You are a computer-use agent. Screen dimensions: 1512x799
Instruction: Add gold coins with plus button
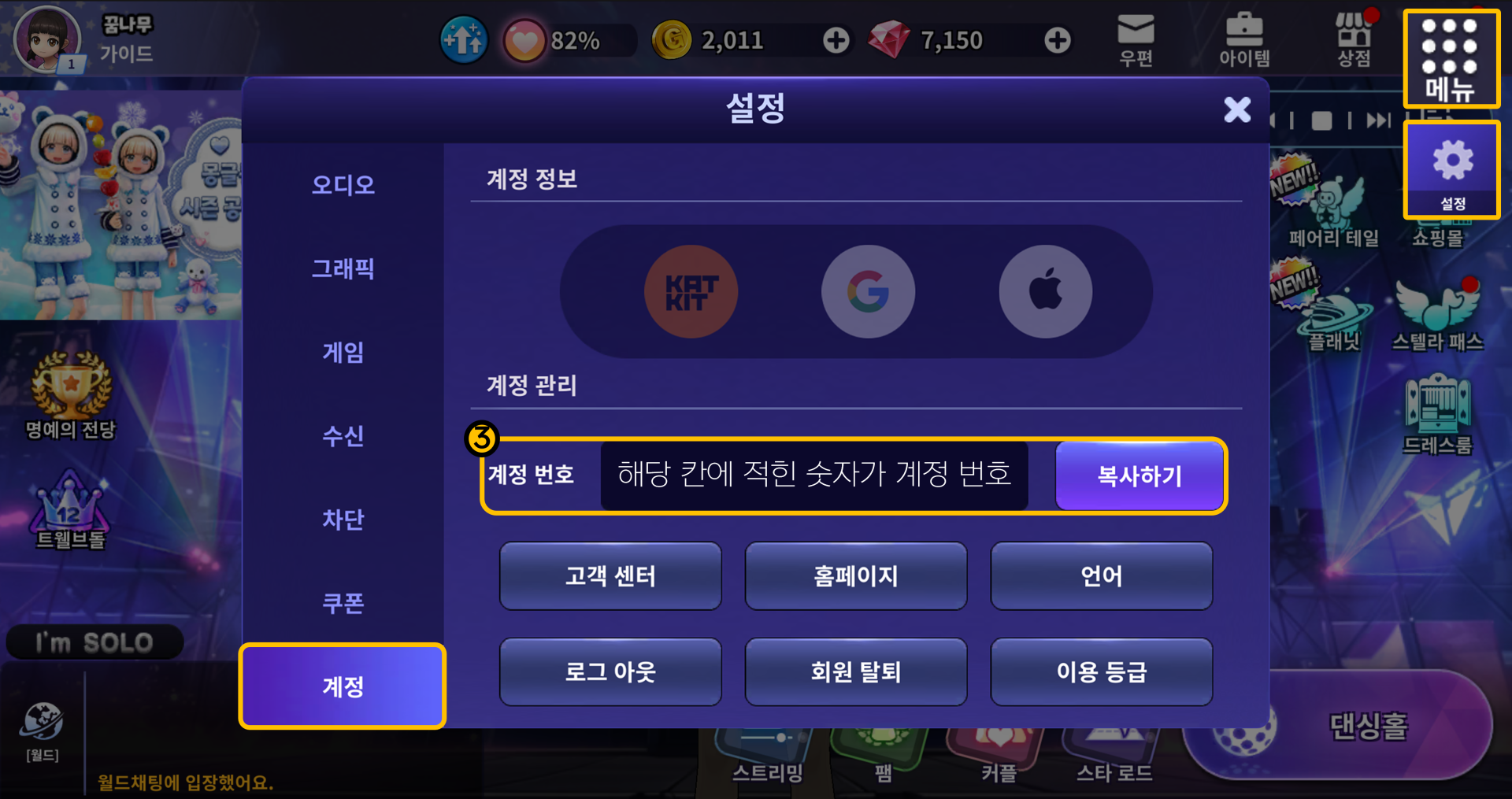[x=836, y=40]
